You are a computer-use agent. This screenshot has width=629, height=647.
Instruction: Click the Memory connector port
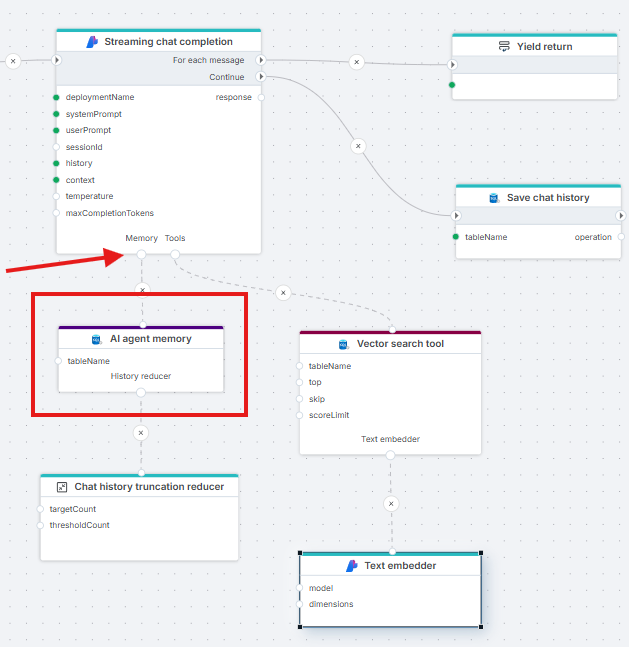pos(141,254)
